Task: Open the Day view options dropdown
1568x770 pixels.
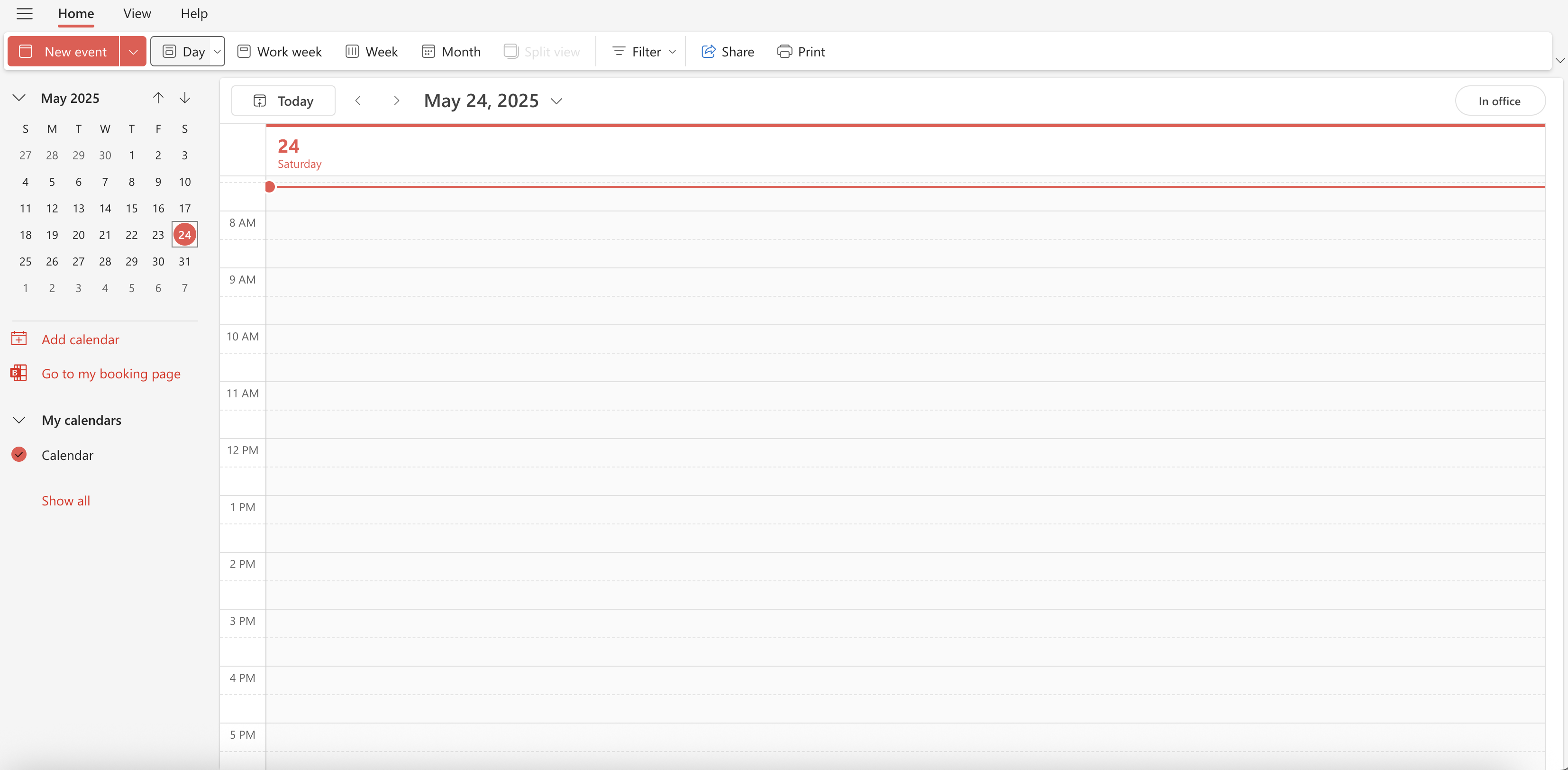Action: point(217,51)
